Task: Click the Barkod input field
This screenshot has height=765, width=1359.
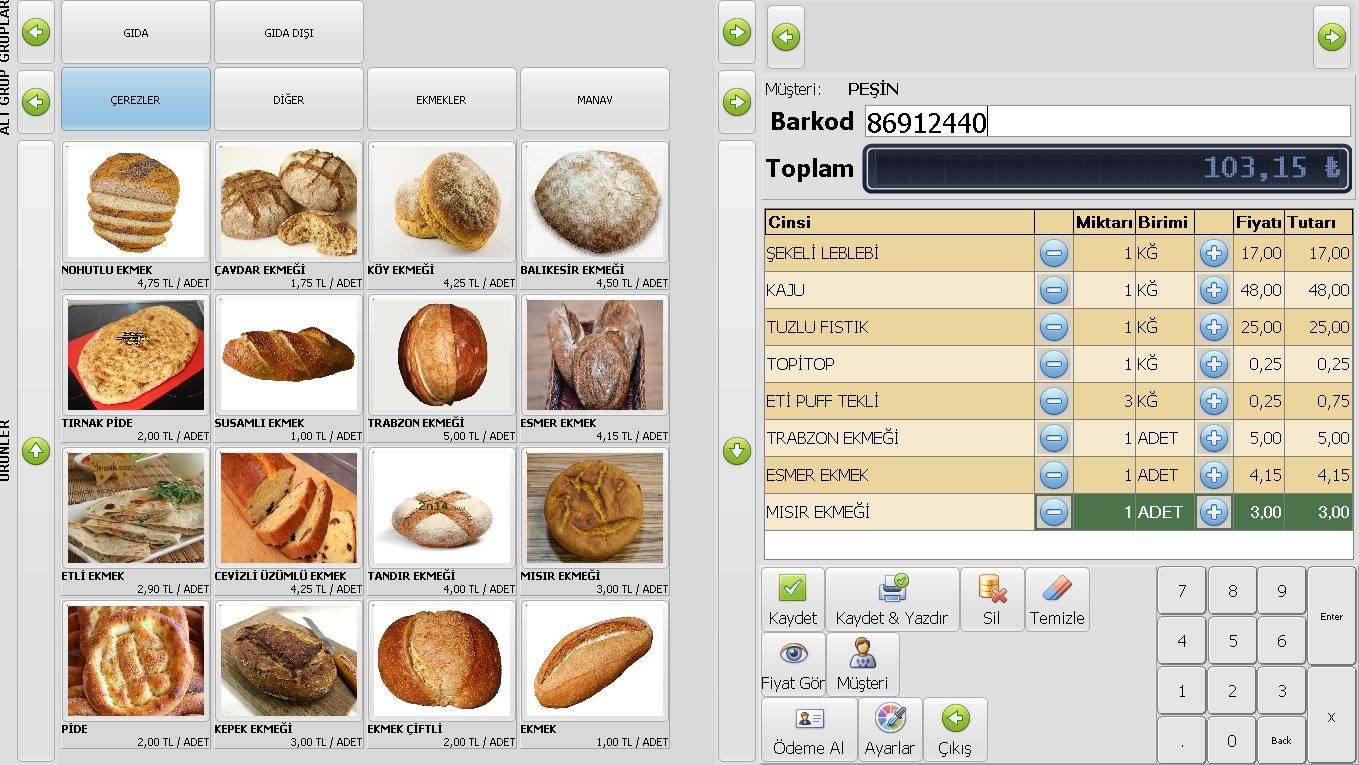Action: (x=1108, y=122)
